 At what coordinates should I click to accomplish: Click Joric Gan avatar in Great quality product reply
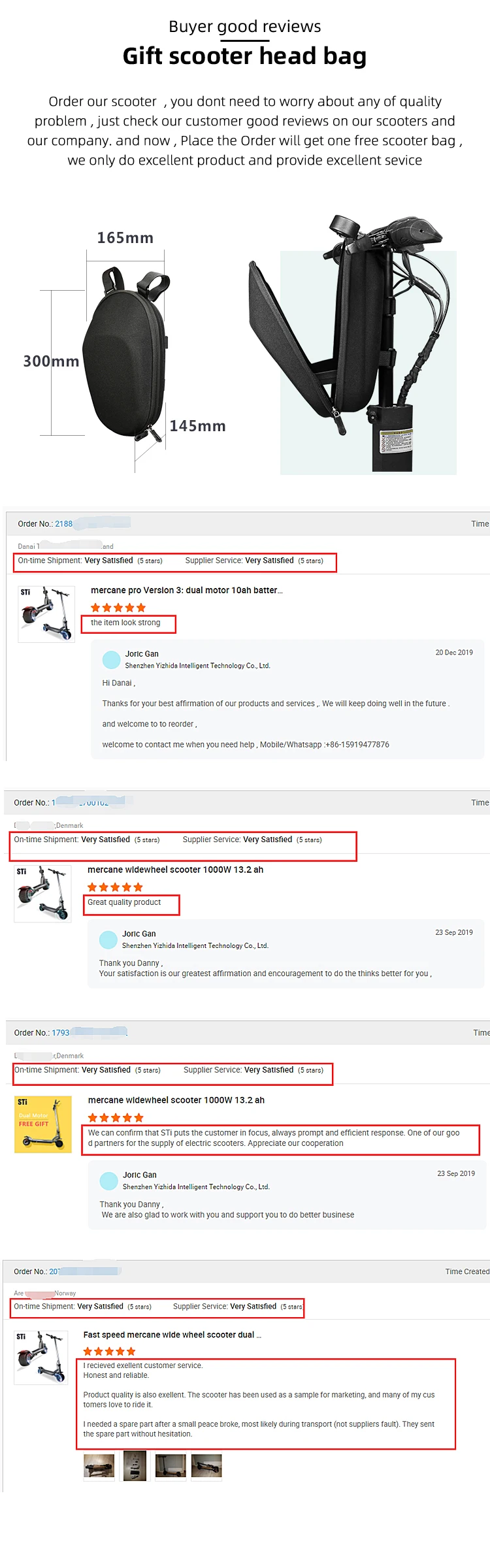(108, 940)
